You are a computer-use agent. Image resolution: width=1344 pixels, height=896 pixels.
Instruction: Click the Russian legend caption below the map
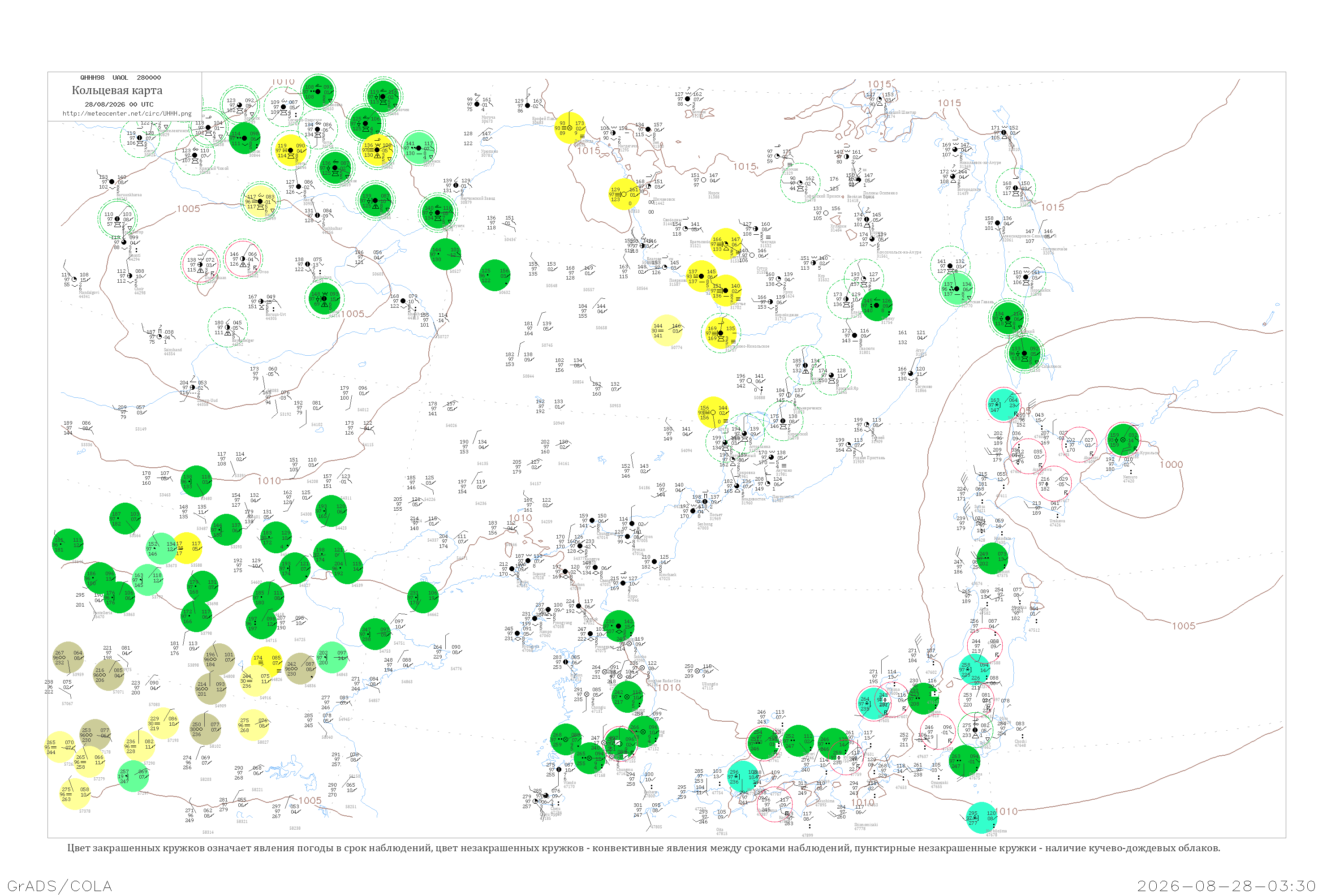coord(643,848)
